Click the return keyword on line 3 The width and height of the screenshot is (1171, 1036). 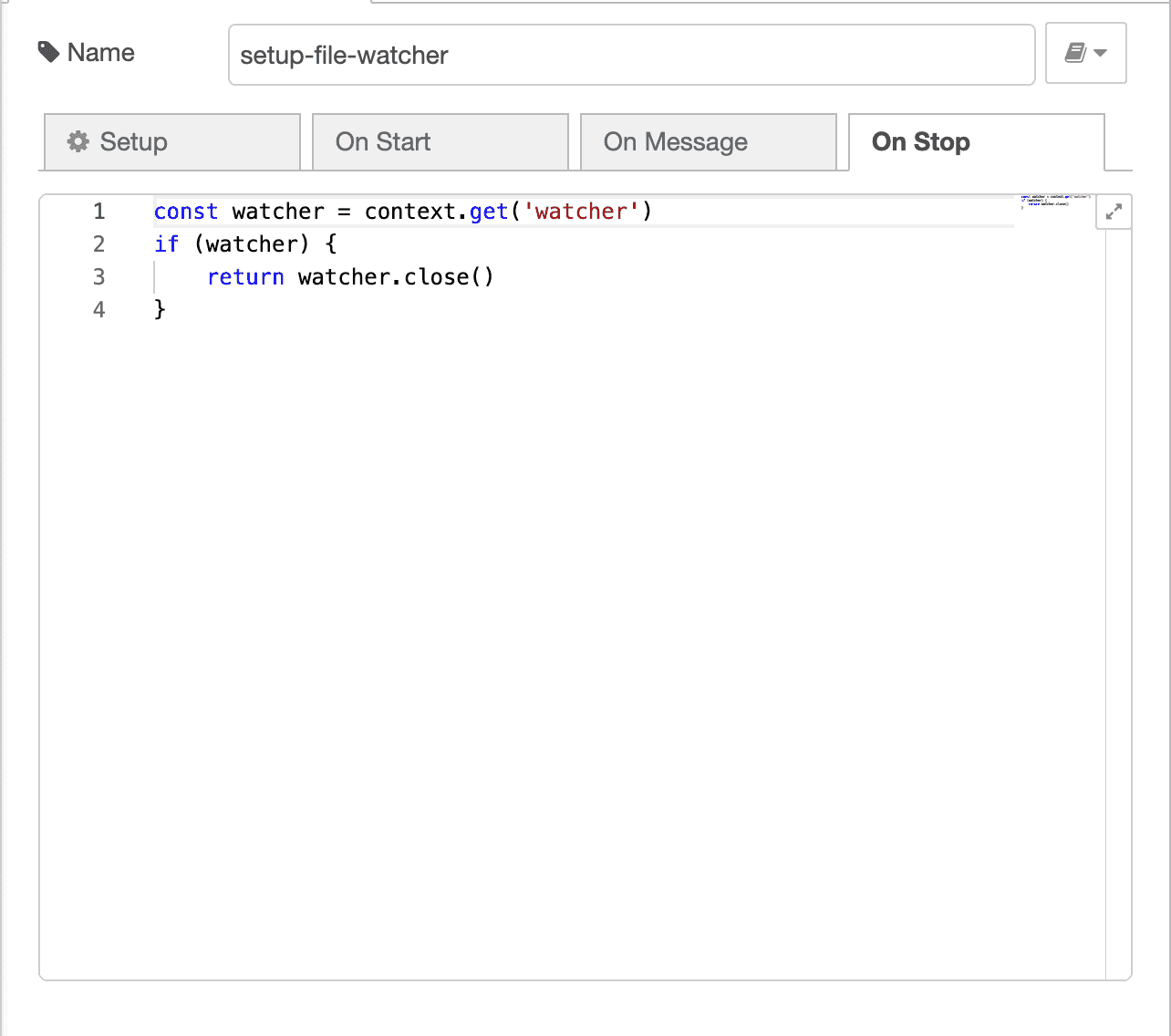[x=245, y=277]
